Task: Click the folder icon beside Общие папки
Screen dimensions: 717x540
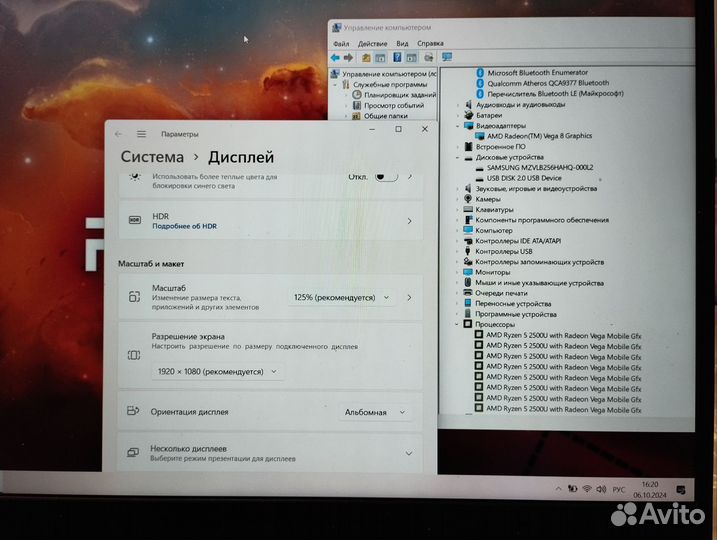Action: click(x=357, y=116)
